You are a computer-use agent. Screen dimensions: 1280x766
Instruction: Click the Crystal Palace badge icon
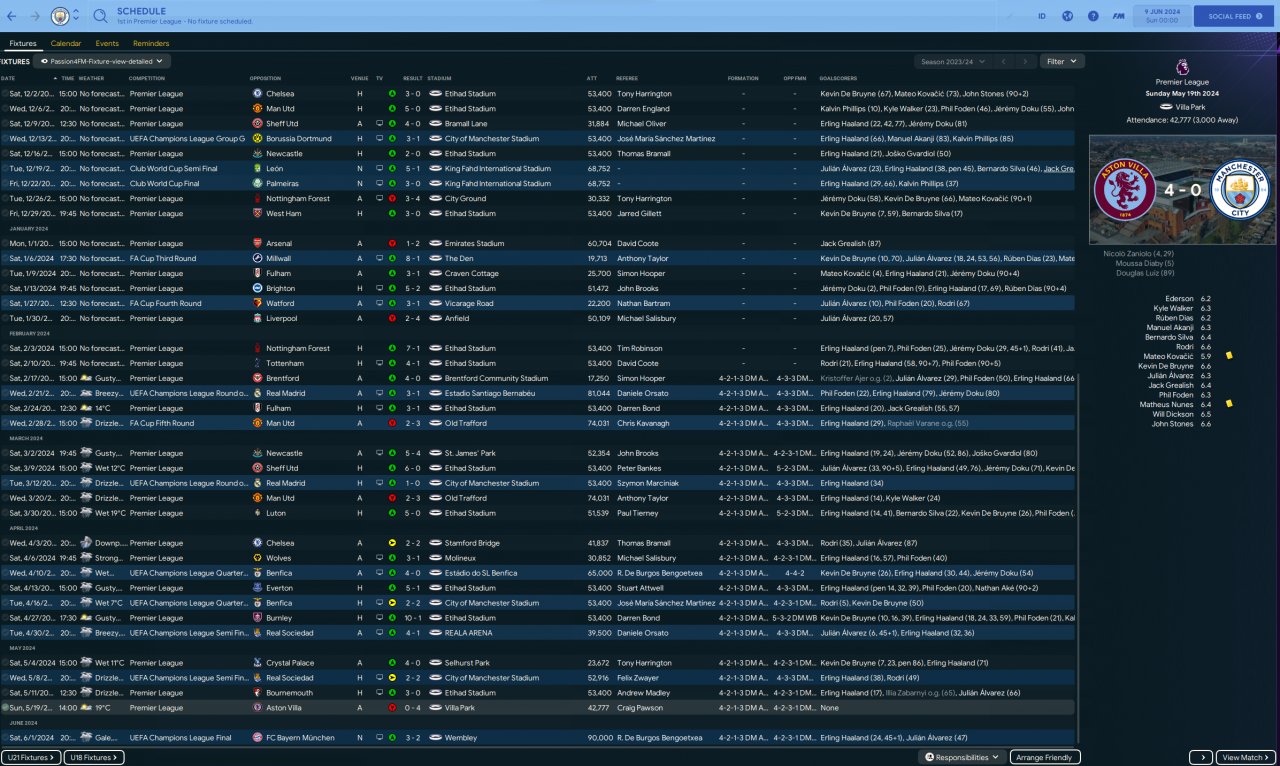point(258,663)
